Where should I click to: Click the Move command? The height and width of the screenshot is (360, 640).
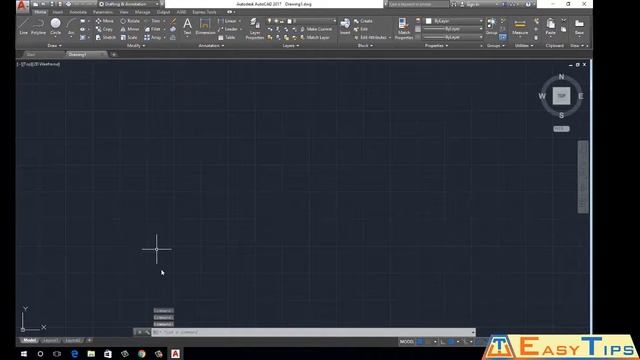(104, 21)
